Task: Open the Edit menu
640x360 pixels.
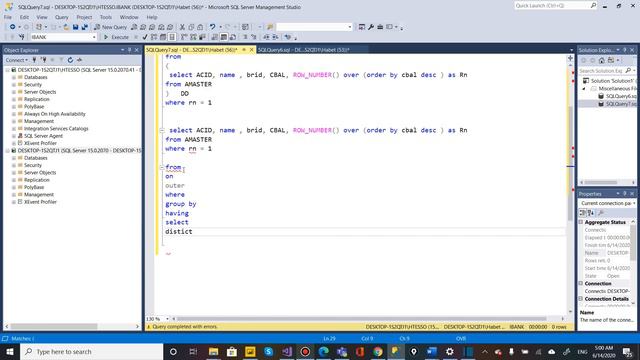Action: click(24, 17)
